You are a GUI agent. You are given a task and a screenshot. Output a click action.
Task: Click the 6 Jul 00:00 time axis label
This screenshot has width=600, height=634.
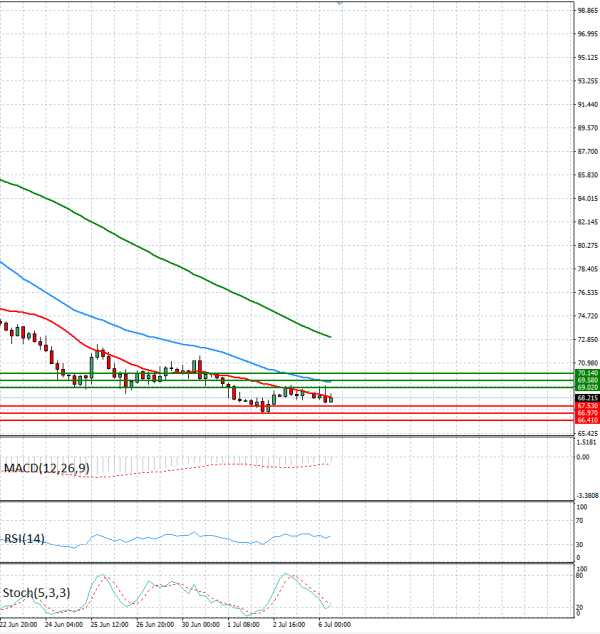point(334,625)
